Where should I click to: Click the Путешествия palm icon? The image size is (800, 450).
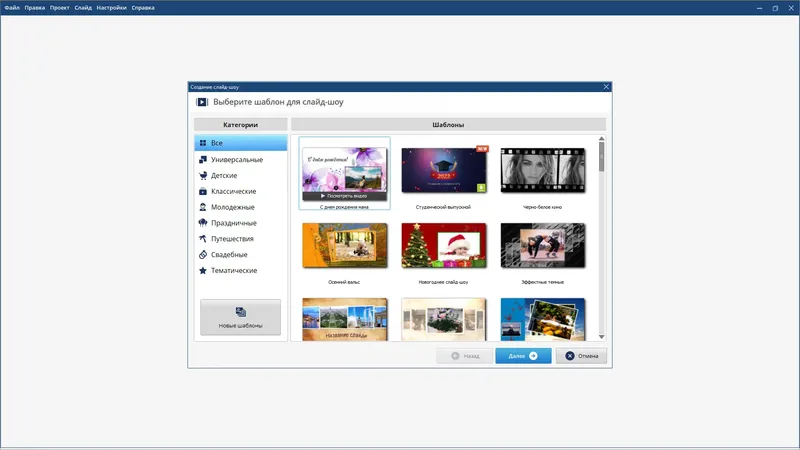pos(203,239)
